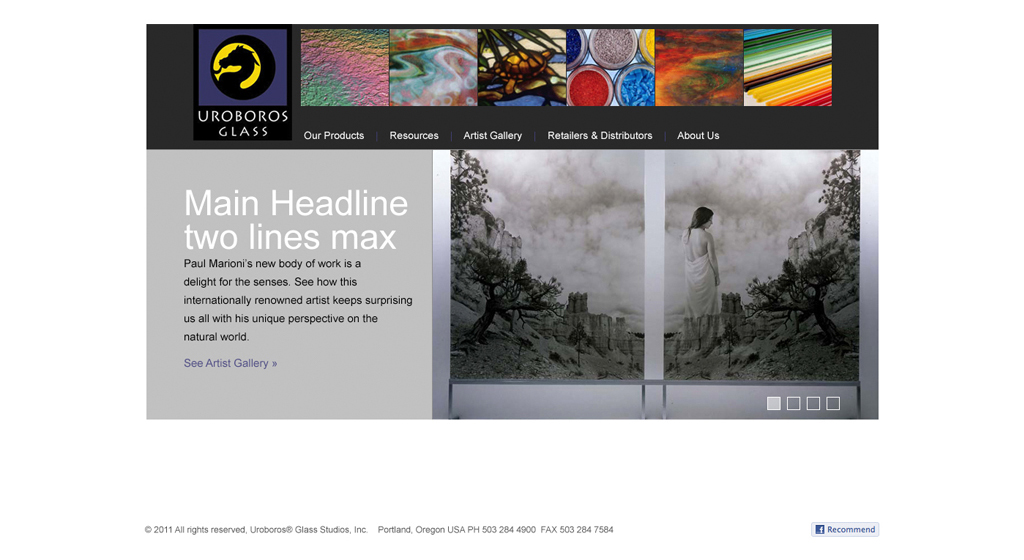Open the Our Products menu
Screen dimensions: 1024x560
coord(334,136)
